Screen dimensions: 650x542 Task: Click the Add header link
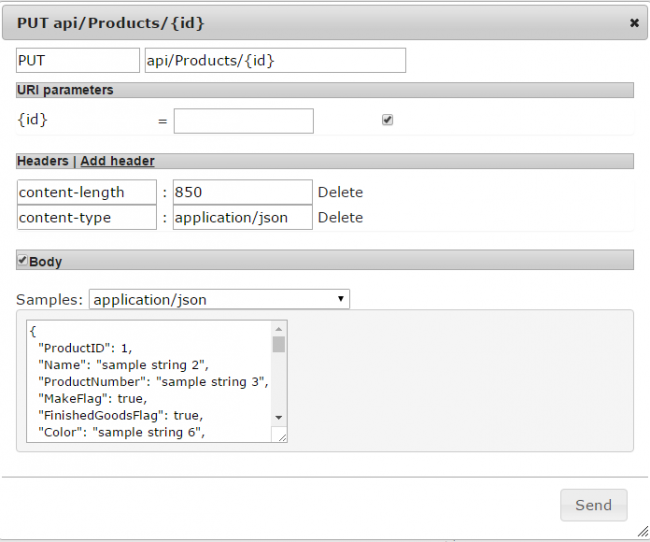pyautogui.click(x=117, y=161)
